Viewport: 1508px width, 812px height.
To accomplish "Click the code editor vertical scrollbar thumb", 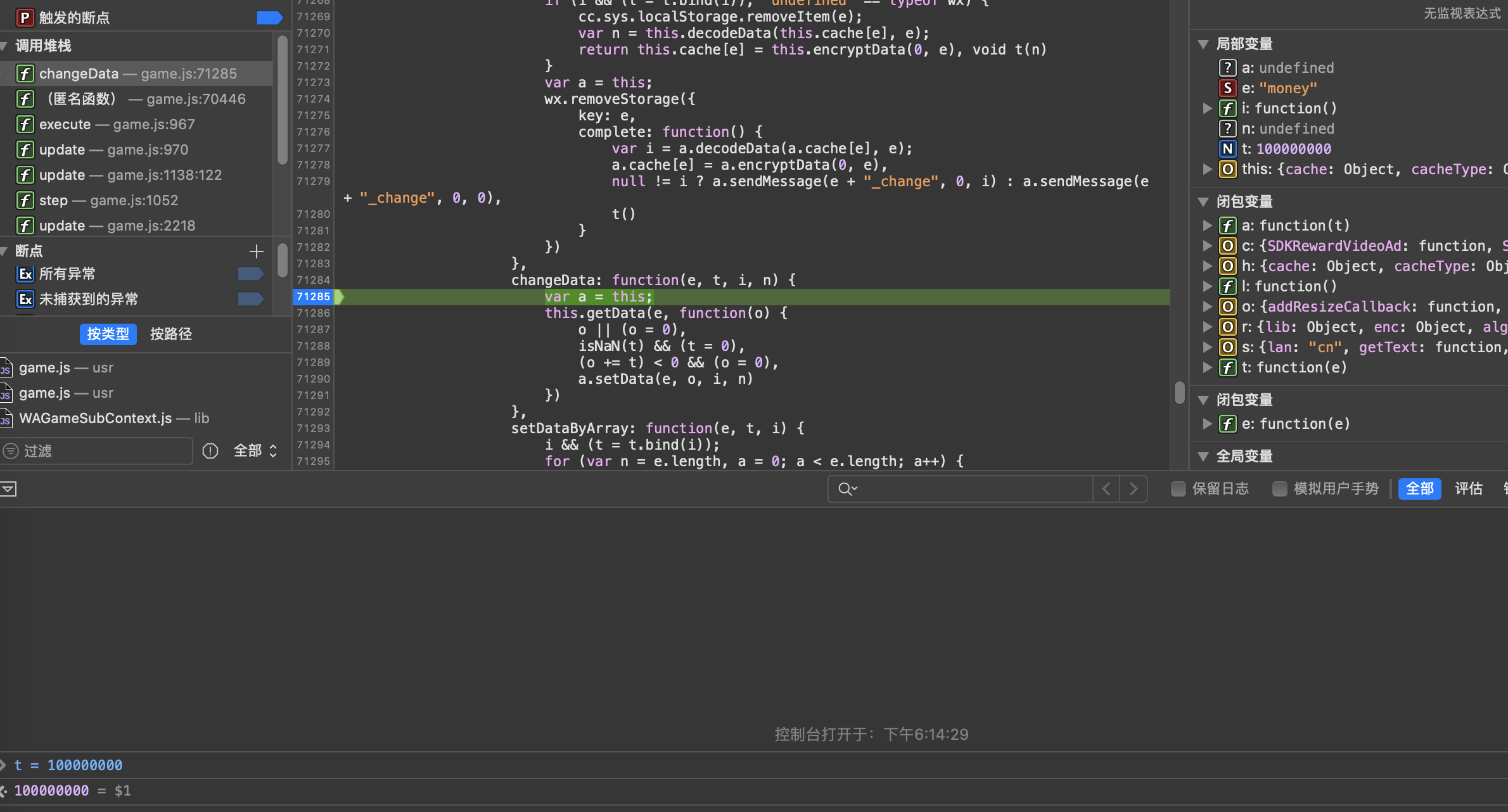I will [1179, 393].
